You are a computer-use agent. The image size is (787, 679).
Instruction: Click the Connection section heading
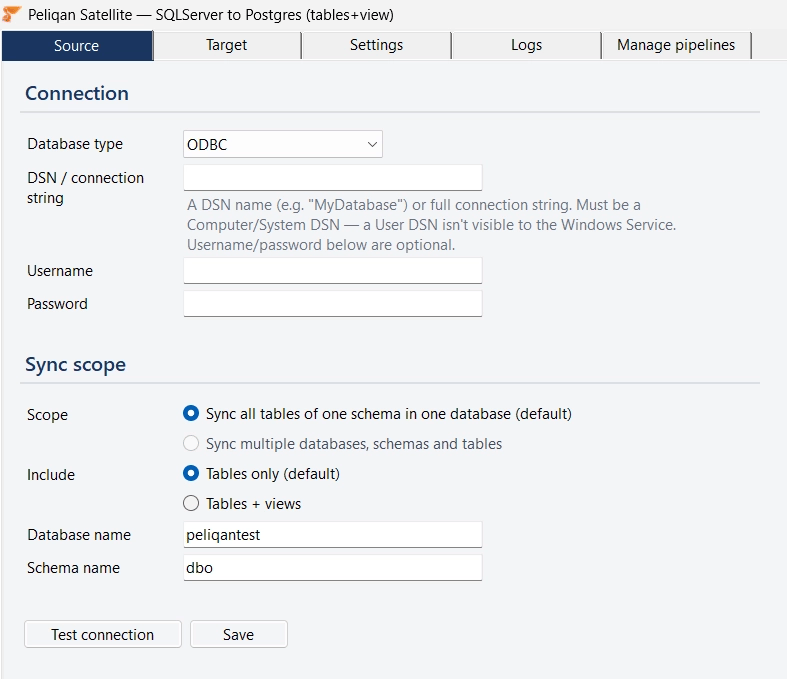(77, 93)
